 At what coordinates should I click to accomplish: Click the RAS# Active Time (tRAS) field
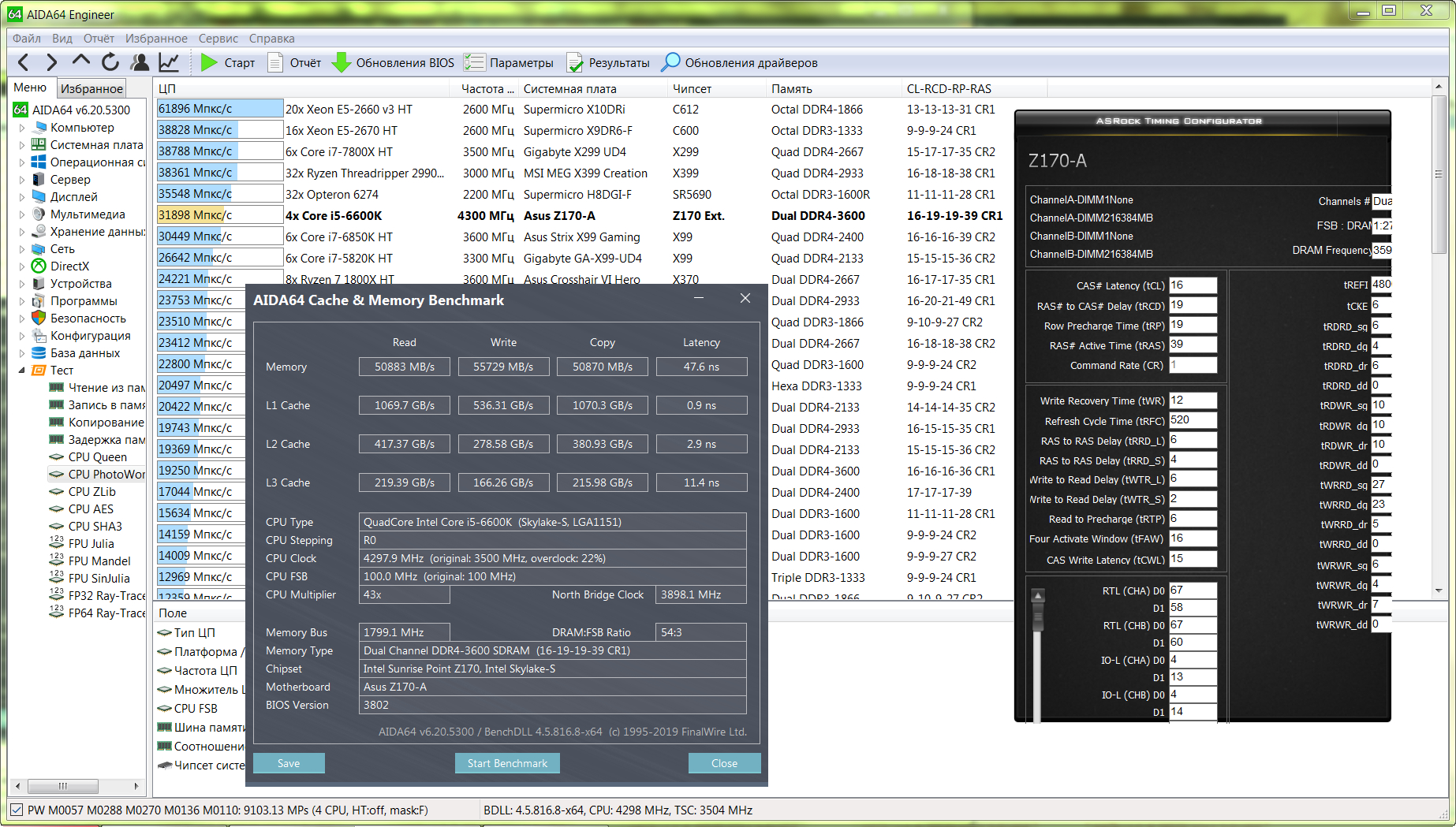click(x=1193, y=345)
